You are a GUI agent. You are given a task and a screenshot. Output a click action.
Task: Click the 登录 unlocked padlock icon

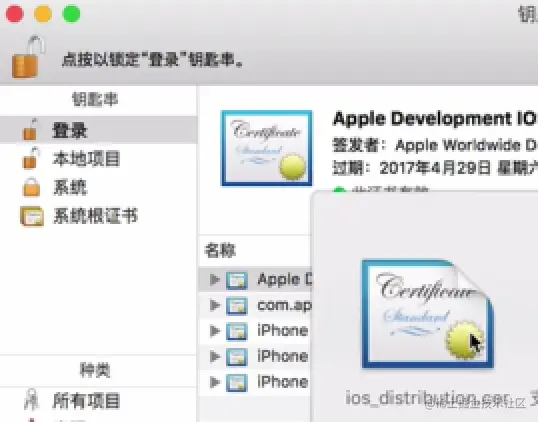point(30,129)
